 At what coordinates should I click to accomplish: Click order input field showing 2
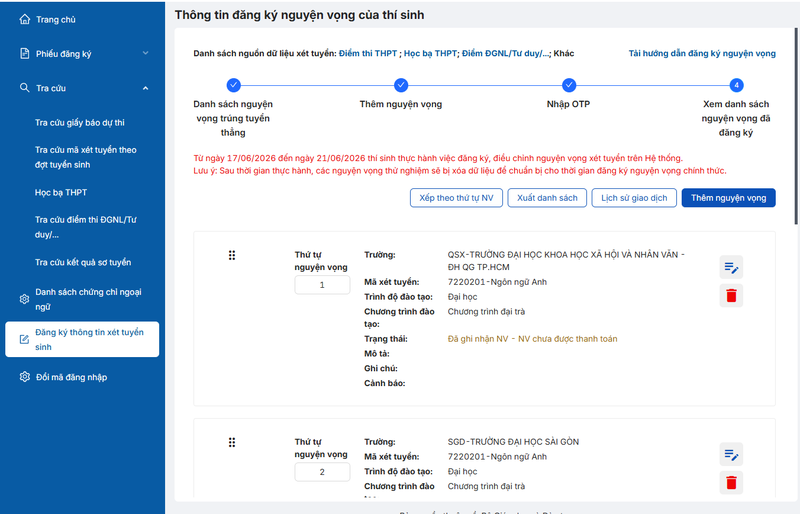click(x=322, y=472)
